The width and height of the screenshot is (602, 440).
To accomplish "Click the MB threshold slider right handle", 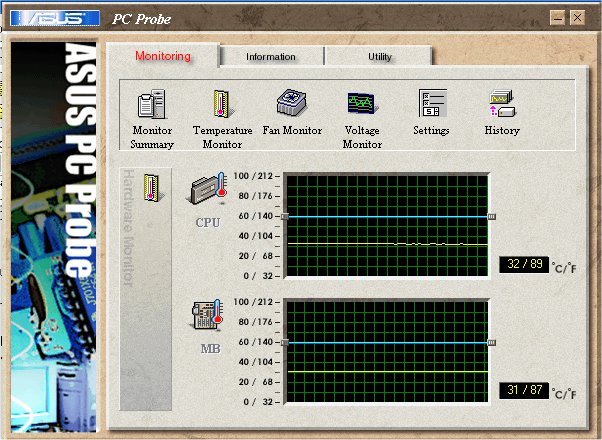I will coord(491,342).
